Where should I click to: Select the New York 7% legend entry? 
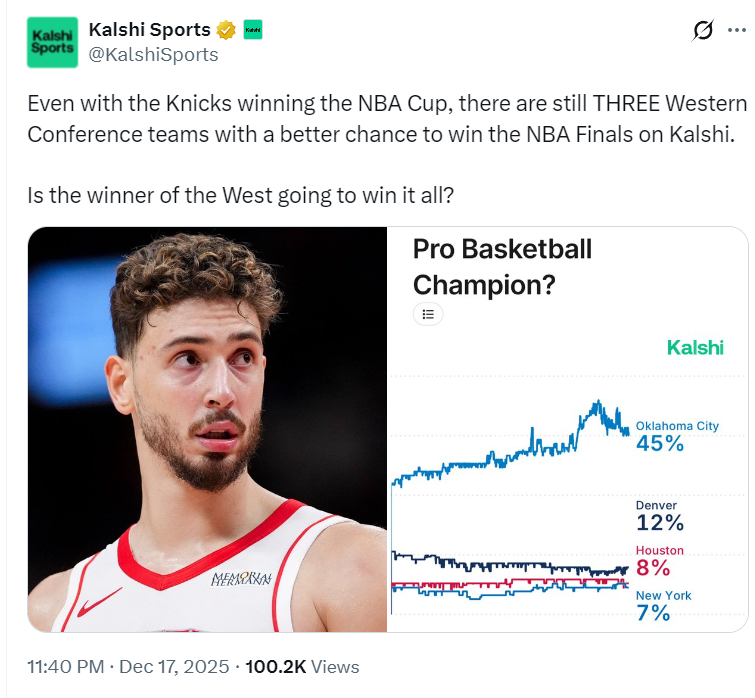point(663,606)
